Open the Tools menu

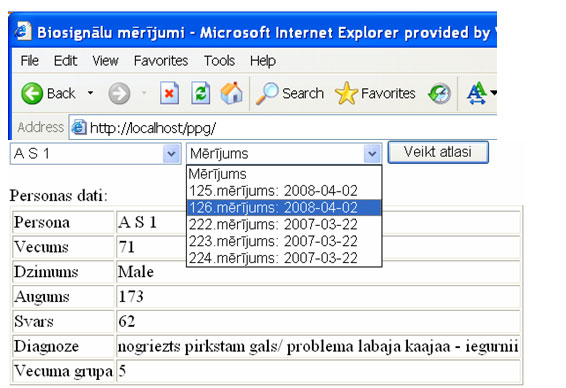(x=219, y=61)
